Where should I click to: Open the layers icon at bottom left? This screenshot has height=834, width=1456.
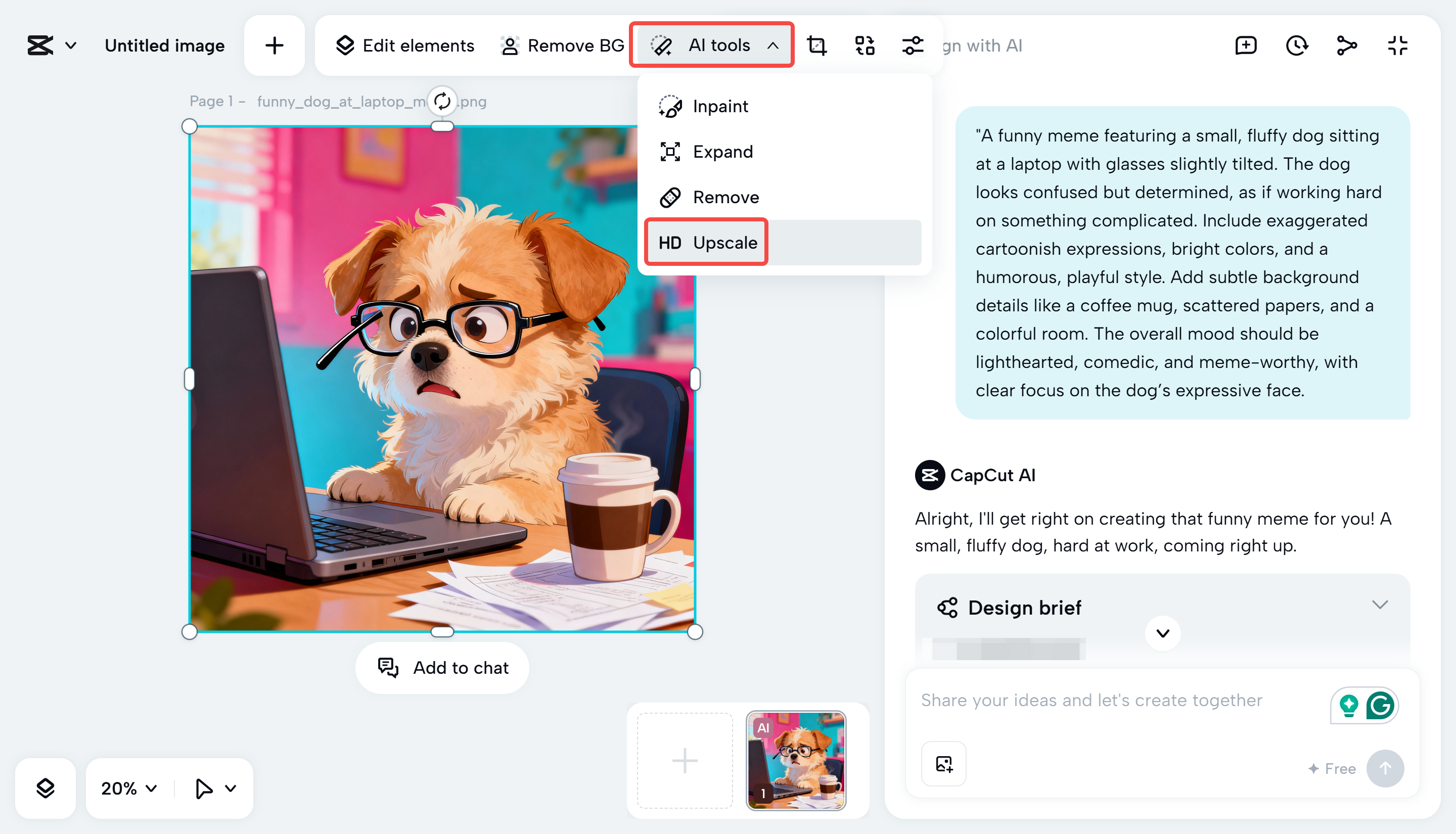[45, 788]
